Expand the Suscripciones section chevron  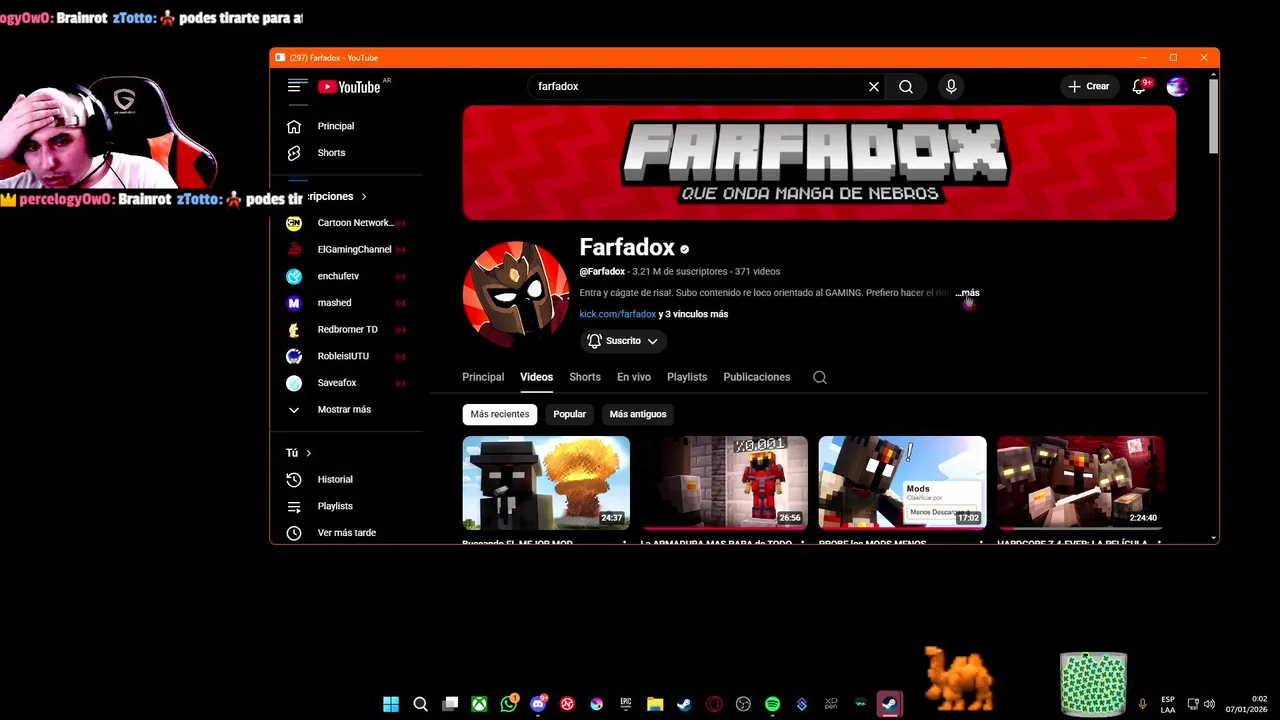pyautogui.click(x=364, y=197)
